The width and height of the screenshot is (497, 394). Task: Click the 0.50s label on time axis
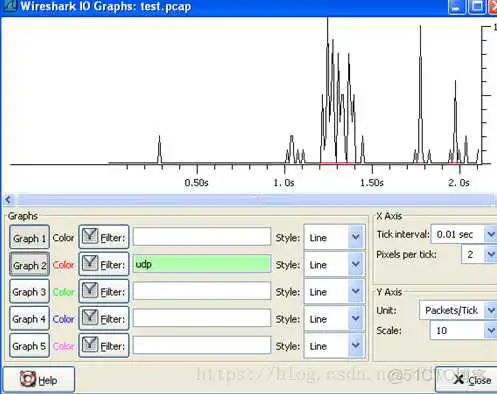coord(196,183)
